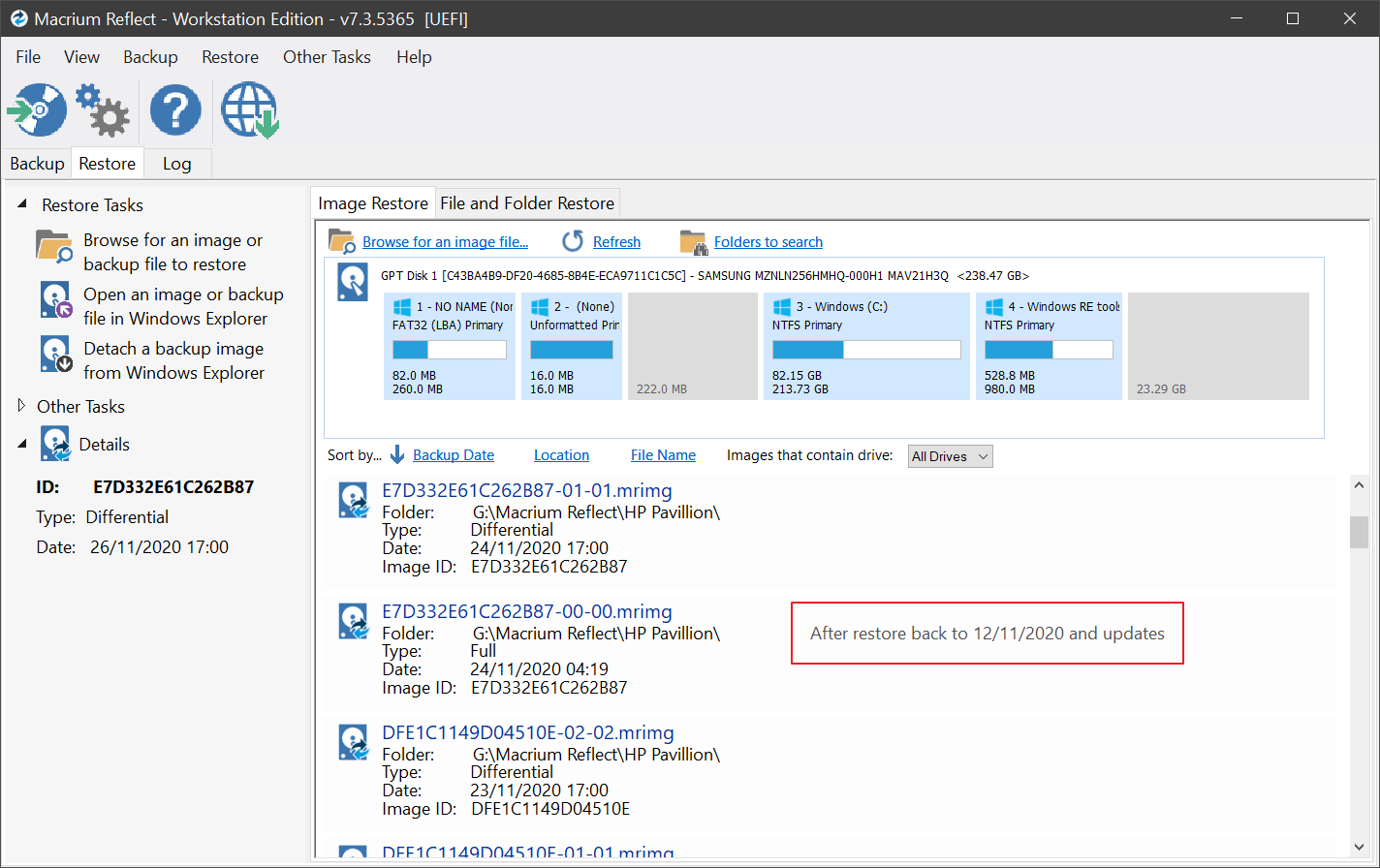
Task: Click the ID value E7D332E61C262B87 in Details
Action: point(173,486)
